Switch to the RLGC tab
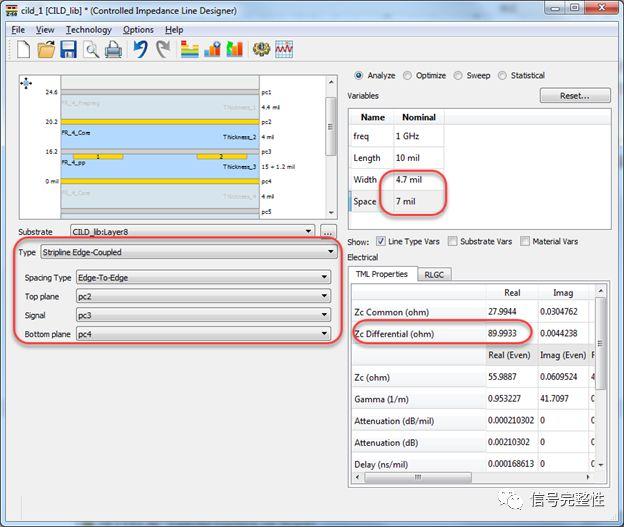The height and width of the screenshot is (527, 624). click(434, 275)
